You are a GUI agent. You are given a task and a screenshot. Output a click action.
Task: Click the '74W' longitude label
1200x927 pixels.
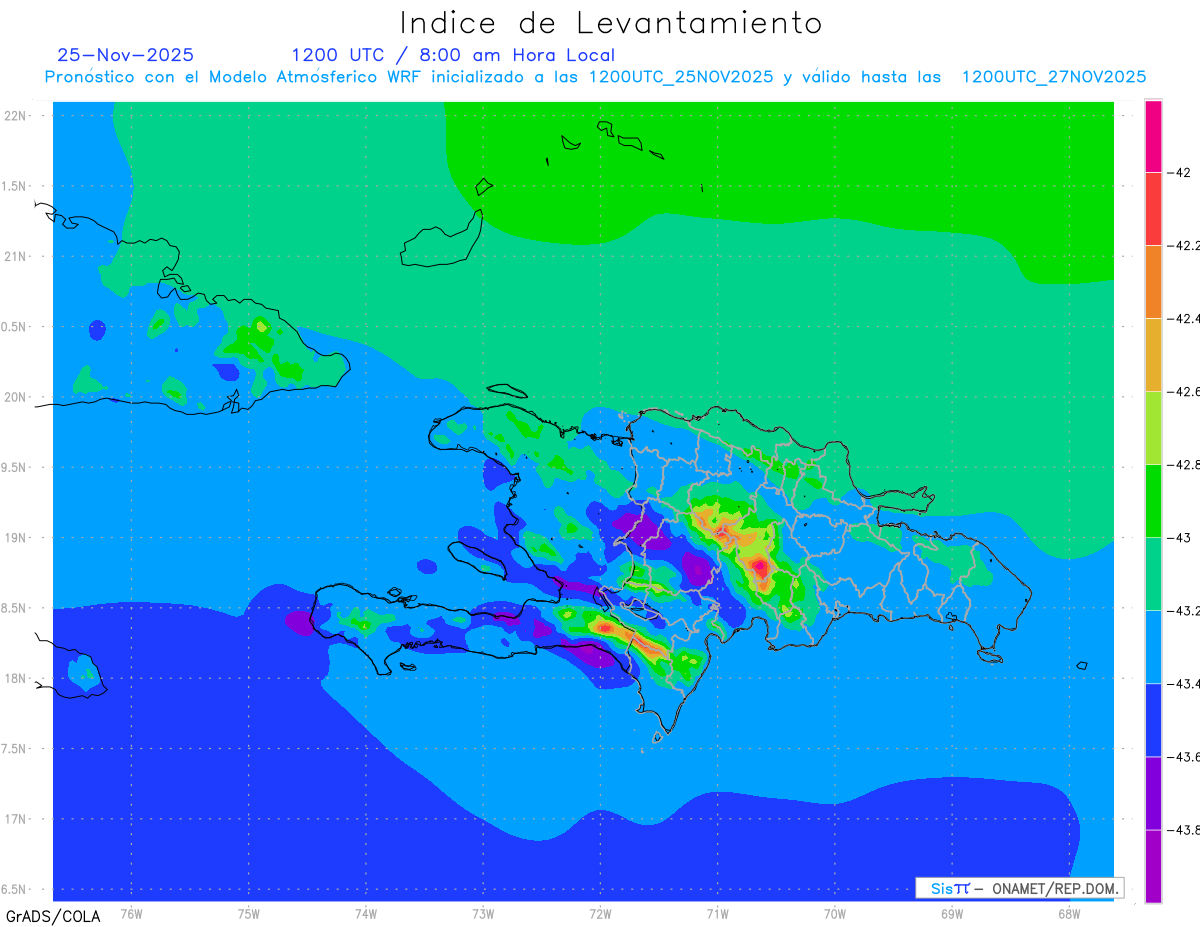(366, 914)
